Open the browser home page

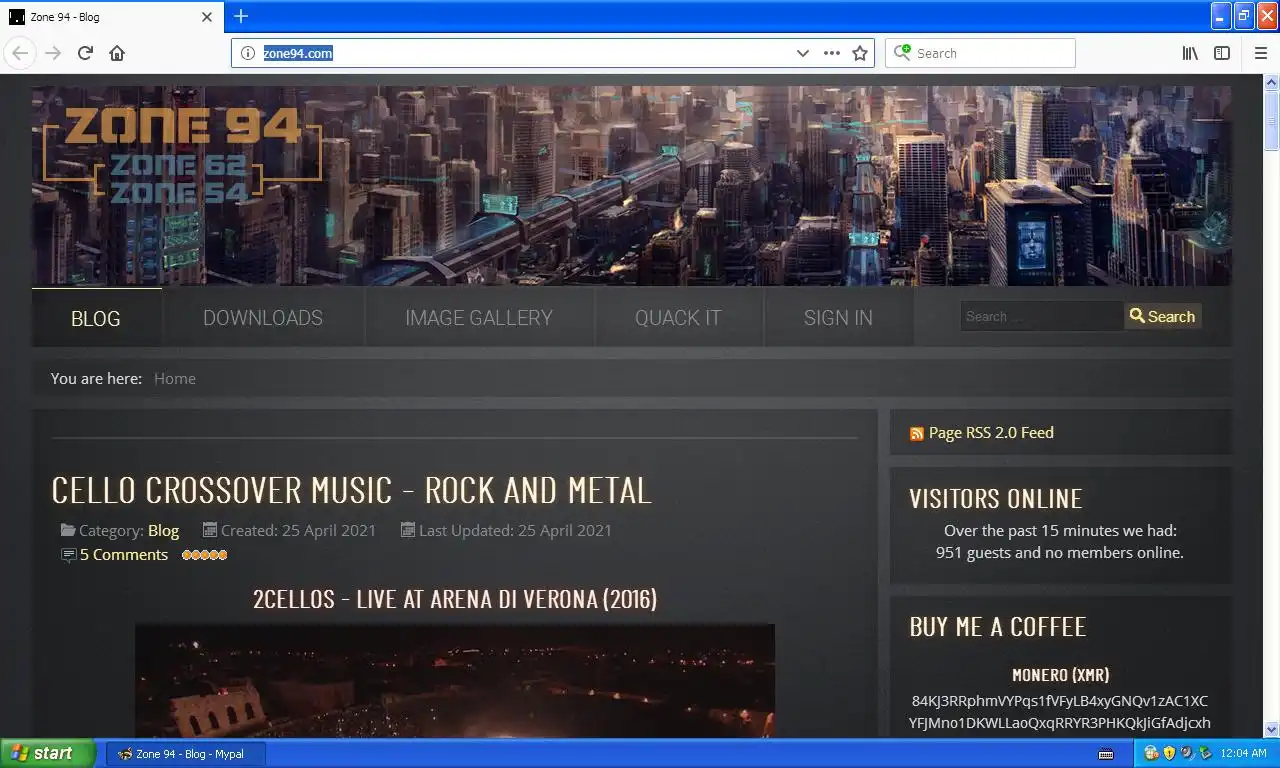point(117,53)
